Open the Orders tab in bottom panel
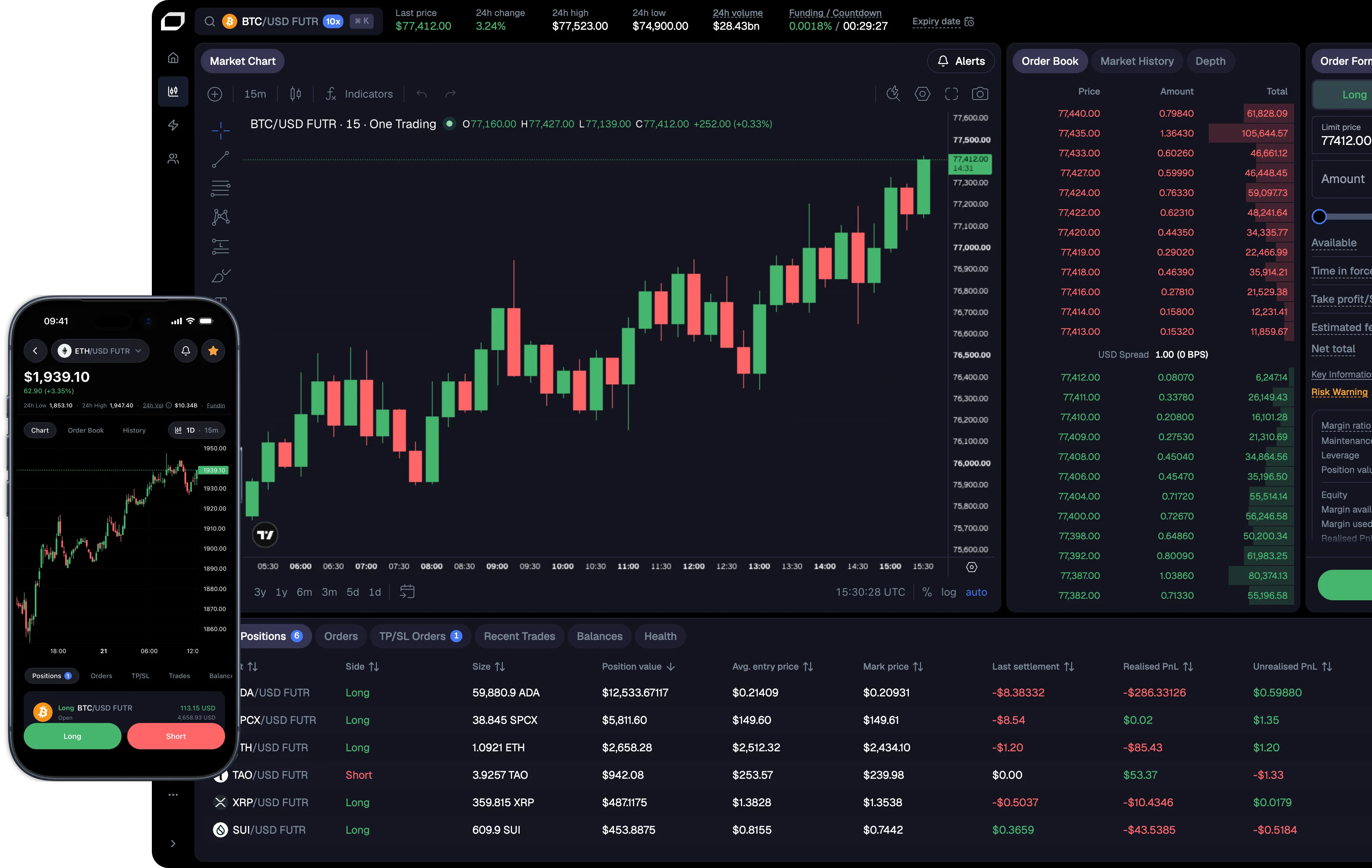The width and height of the screenshot is (1372, 868). pyautogui.click(x=341, y=636)
